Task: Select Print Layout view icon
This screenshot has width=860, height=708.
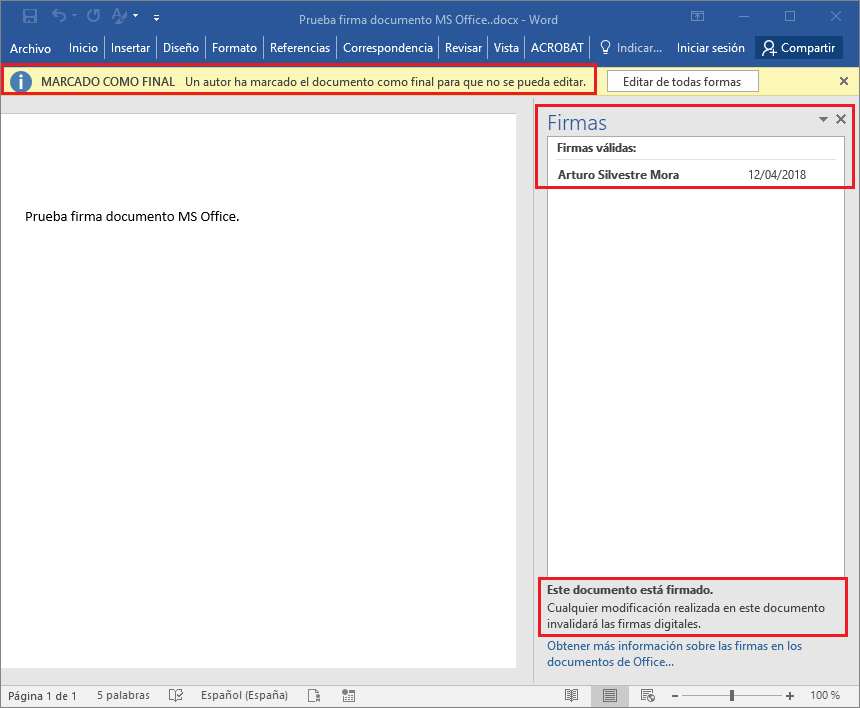Action: coord(609,695)
